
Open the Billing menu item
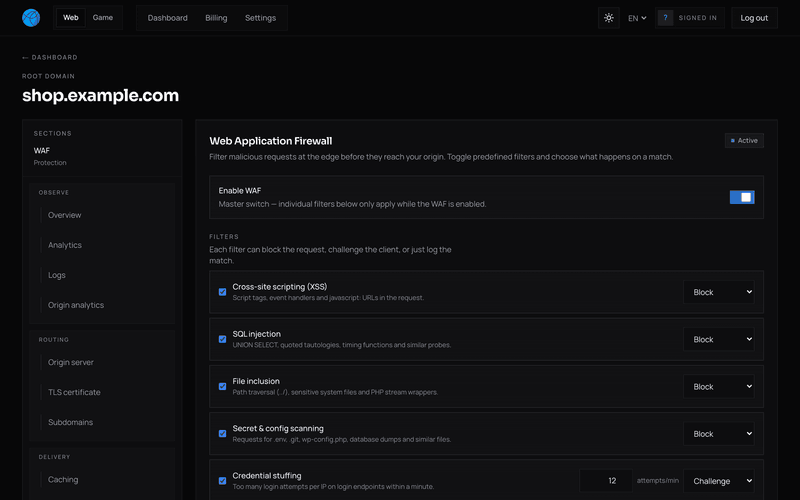point(216,18)
